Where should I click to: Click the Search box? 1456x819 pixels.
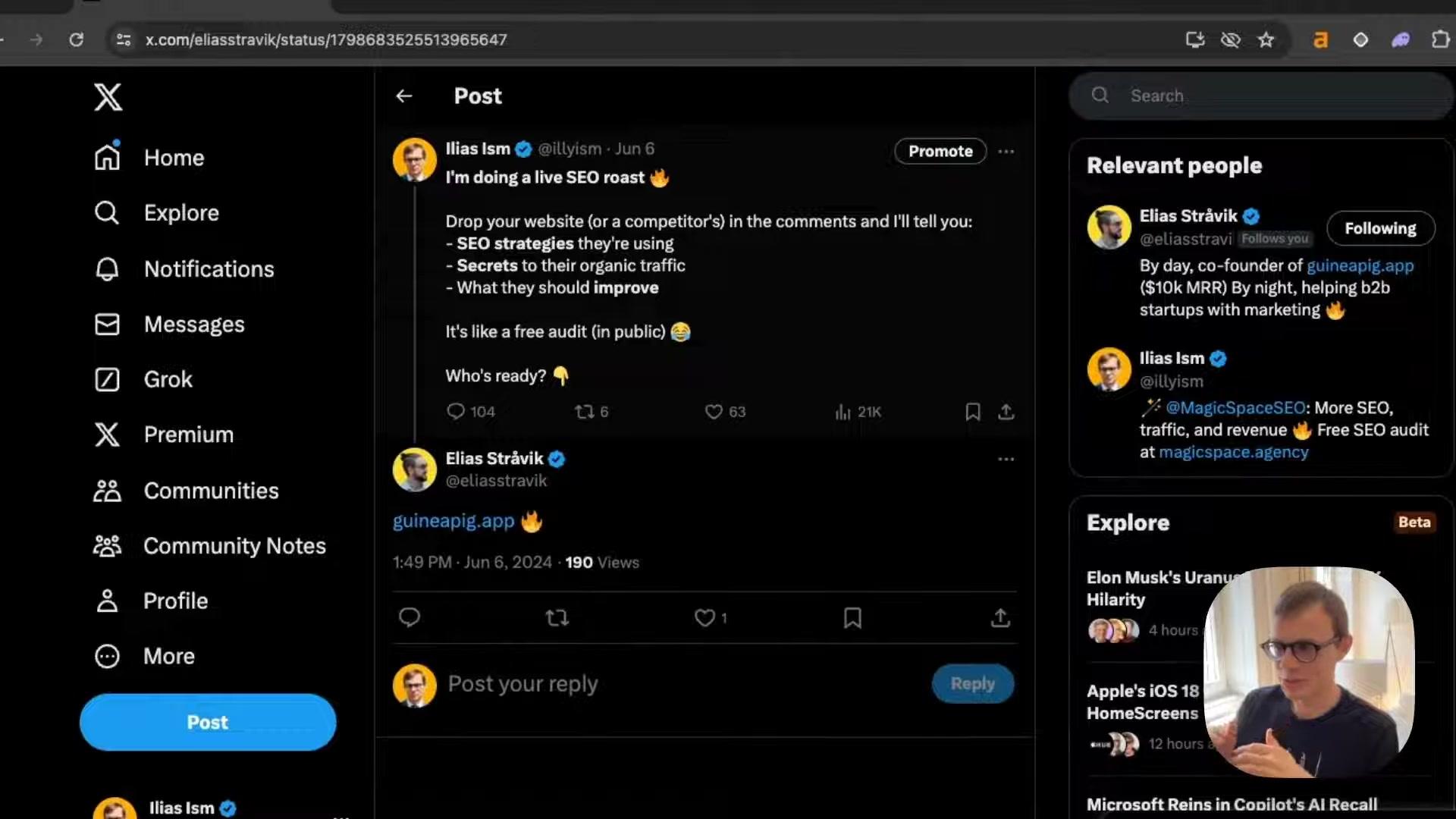(1259, 96)
